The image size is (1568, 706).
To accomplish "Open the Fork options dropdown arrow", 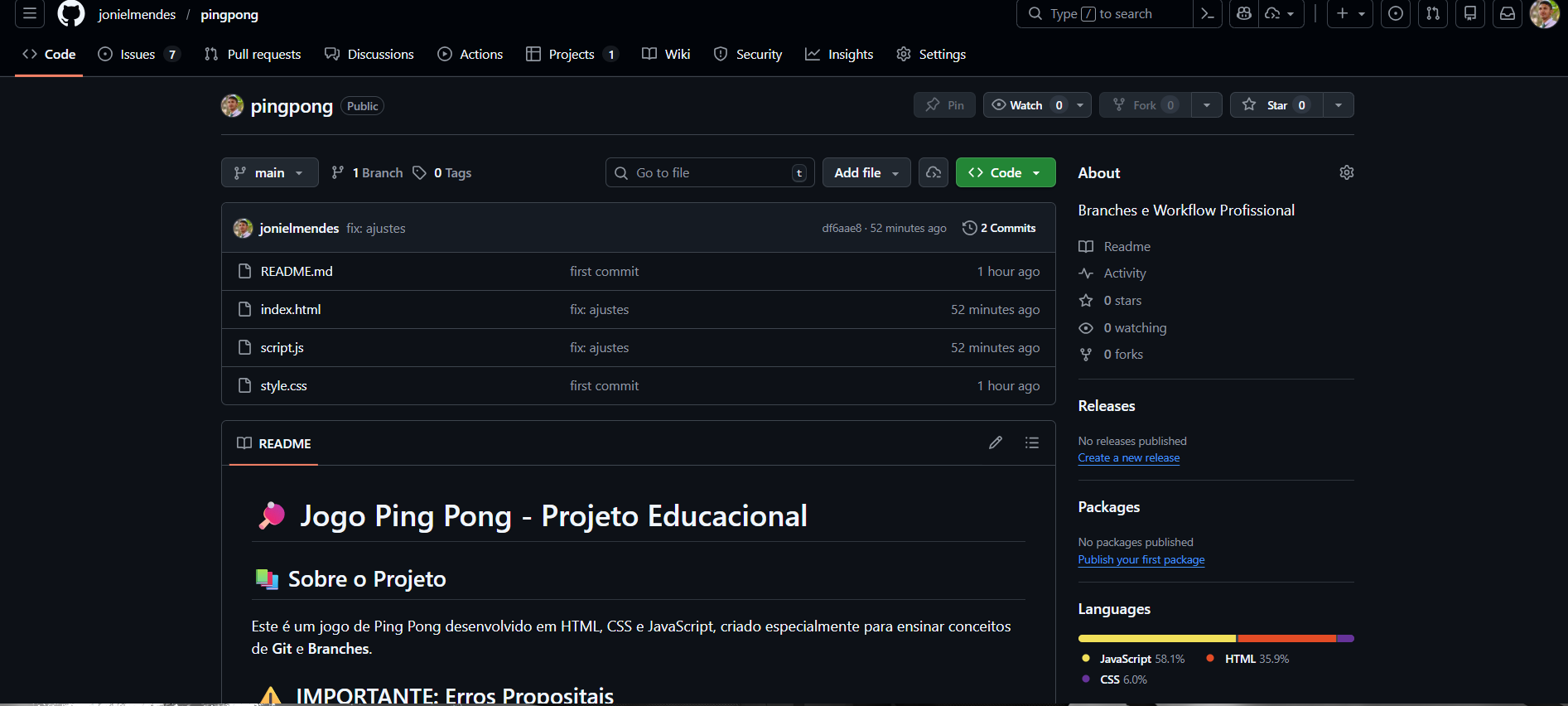I will tap(1207, 105).
